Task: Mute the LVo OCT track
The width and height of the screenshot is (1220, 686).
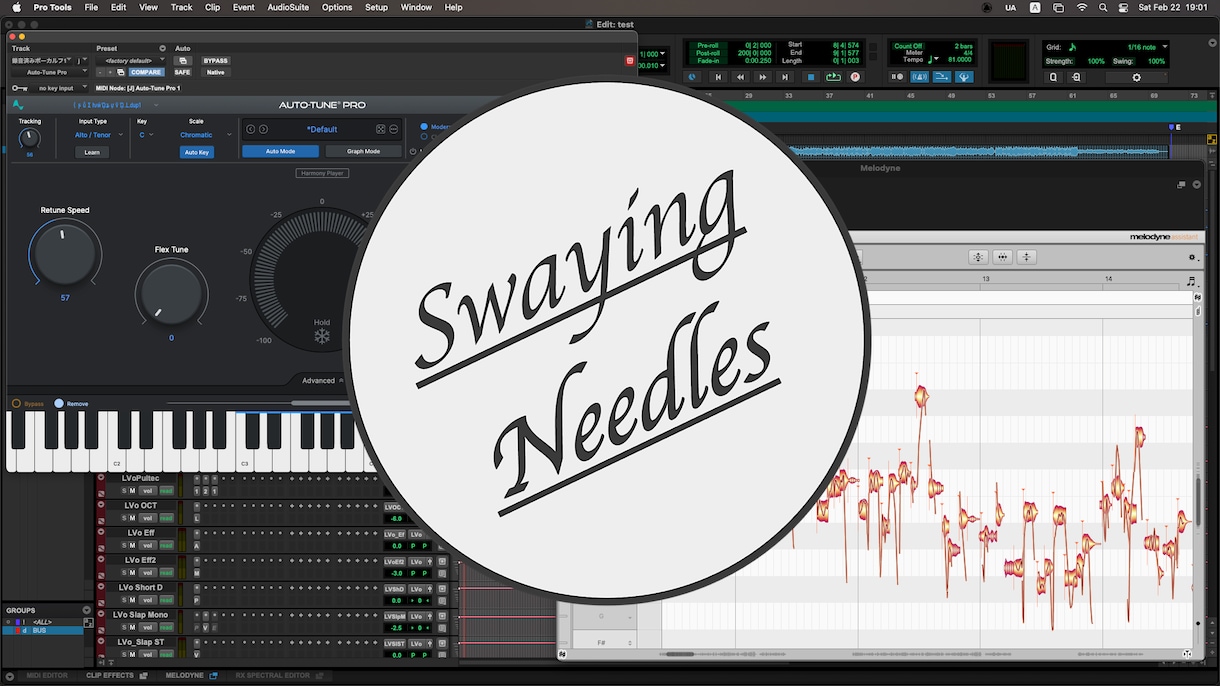Action: 132,518
